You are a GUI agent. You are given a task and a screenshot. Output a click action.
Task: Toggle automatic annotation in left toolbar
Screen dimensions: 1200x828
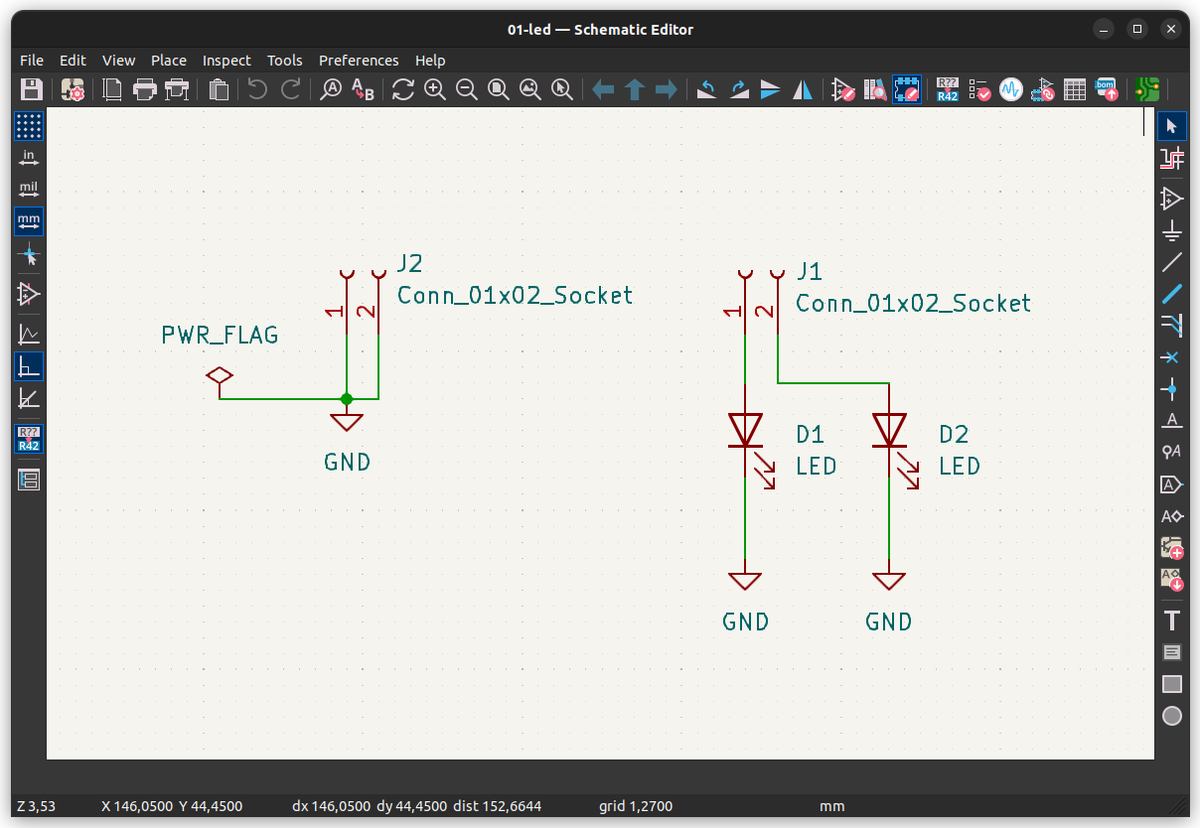click(29, 439)
